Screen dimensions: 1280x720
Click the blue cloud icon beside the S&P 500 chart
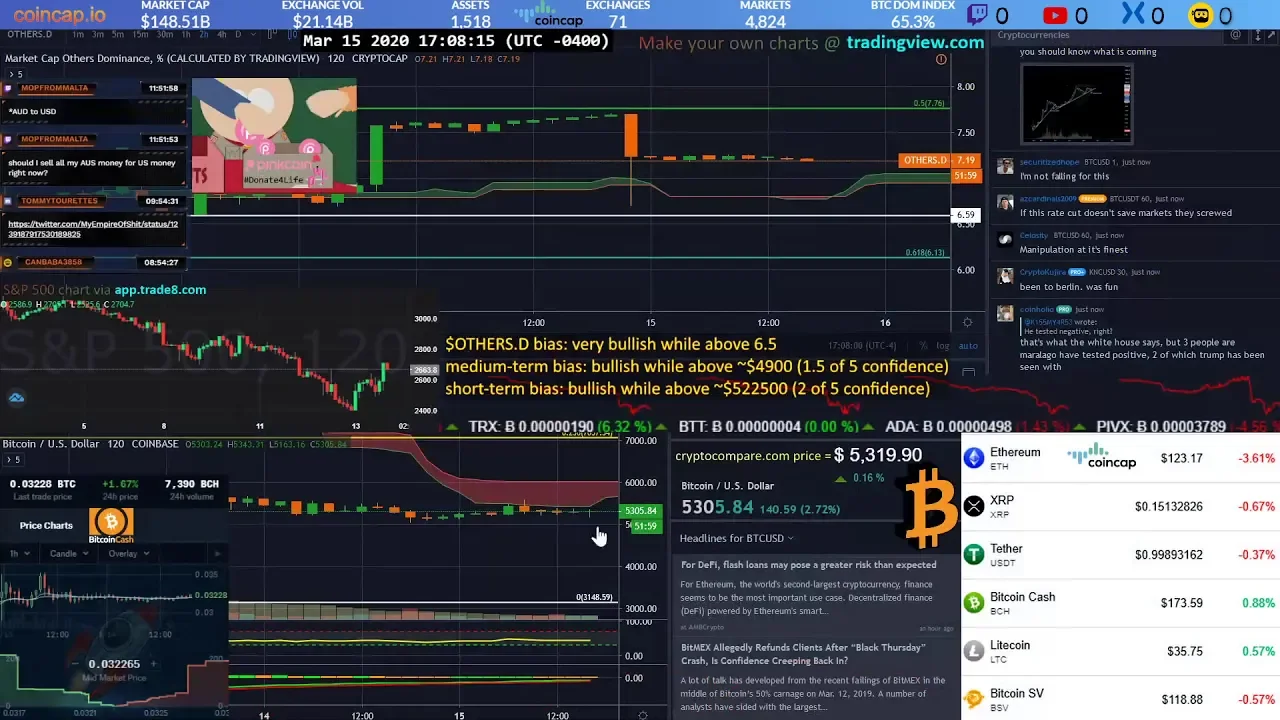click(x=16, y=398)
